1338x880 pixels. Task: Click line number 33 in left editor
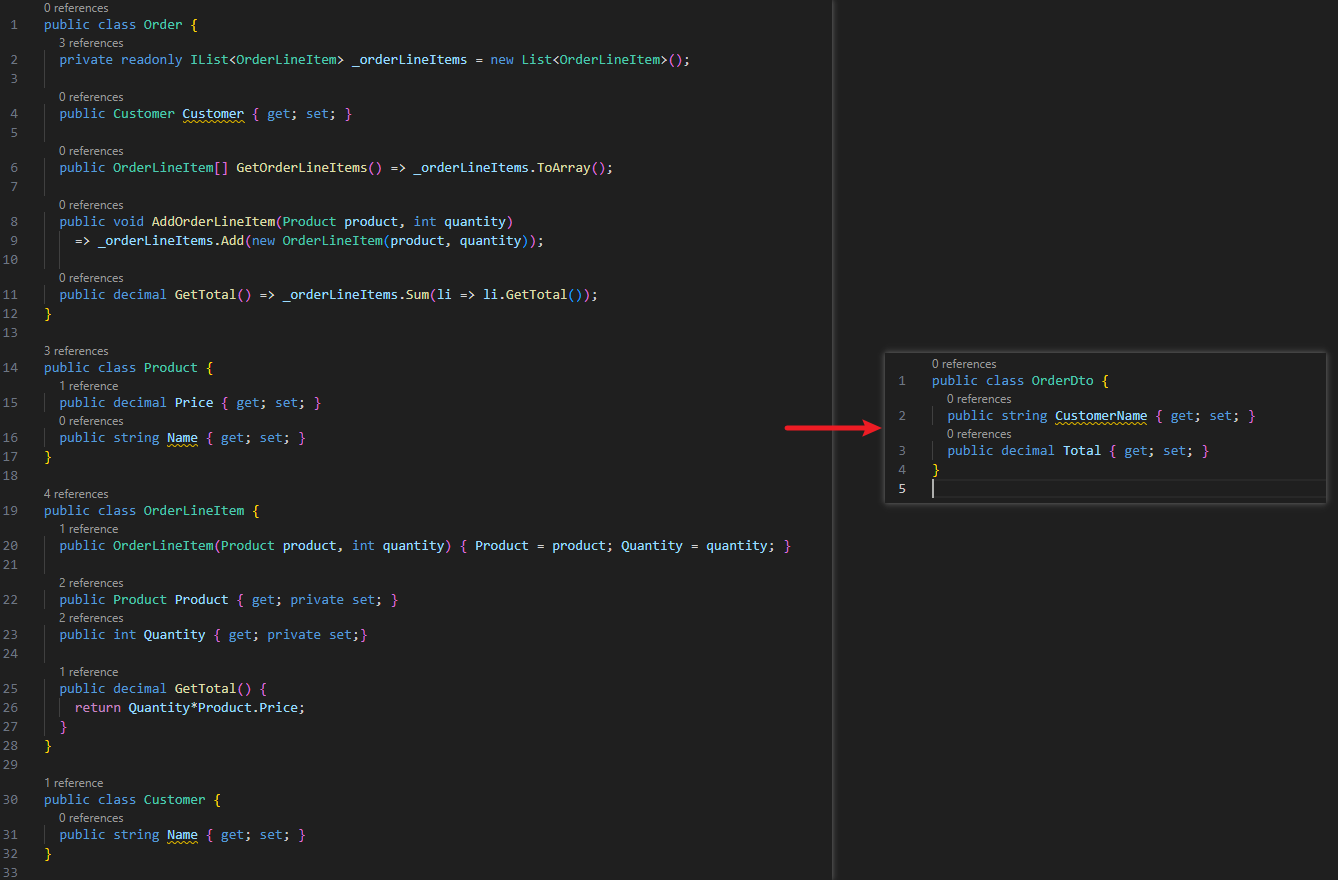(11, 873)
